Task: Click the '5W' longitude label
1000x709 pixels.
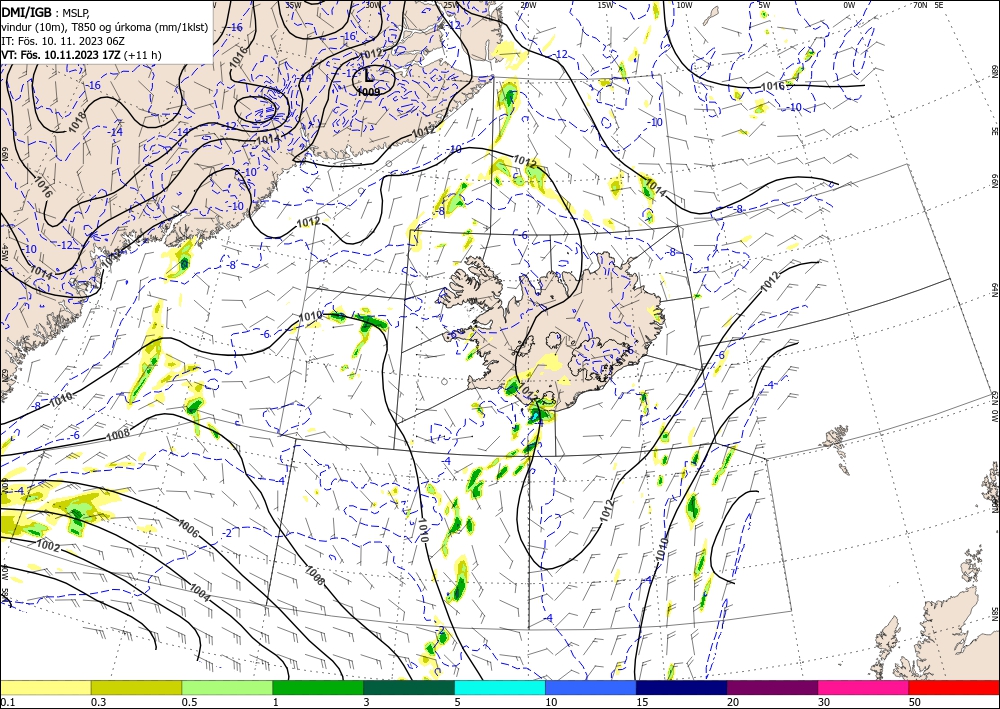Action: tap(765, 5)
